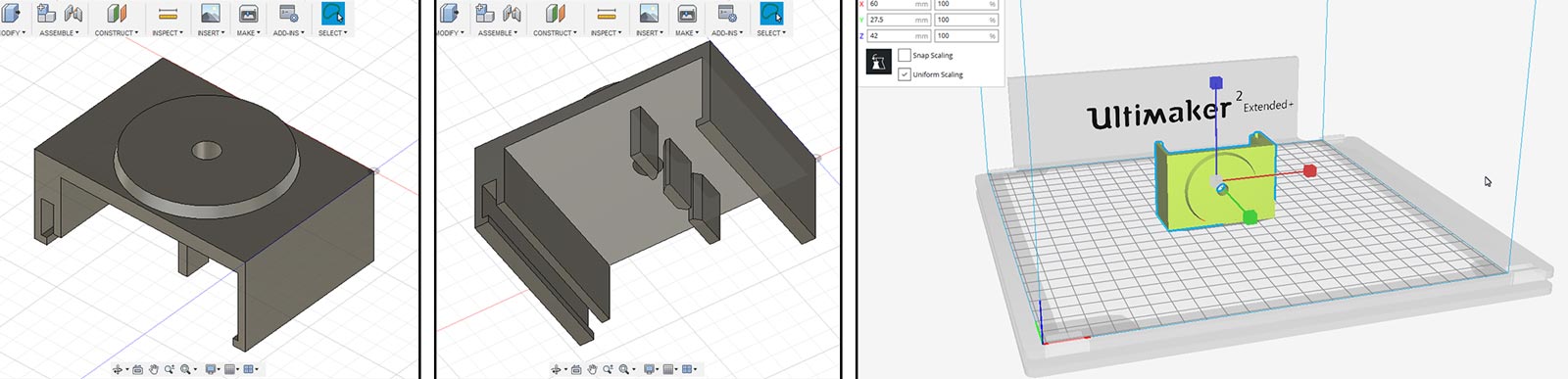Click Orbit icon in underside-view Fusion window
1568x379 pixels.
point(556,369)
